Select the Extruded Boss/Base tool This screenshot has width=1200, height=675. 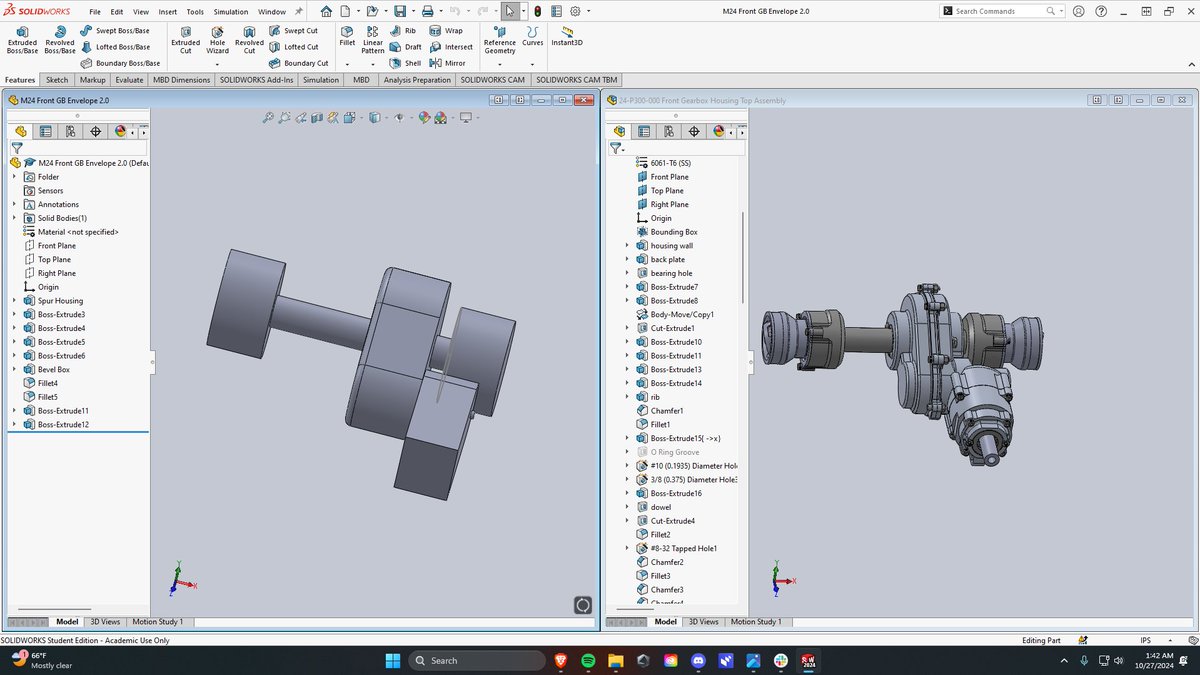(22, 40)
